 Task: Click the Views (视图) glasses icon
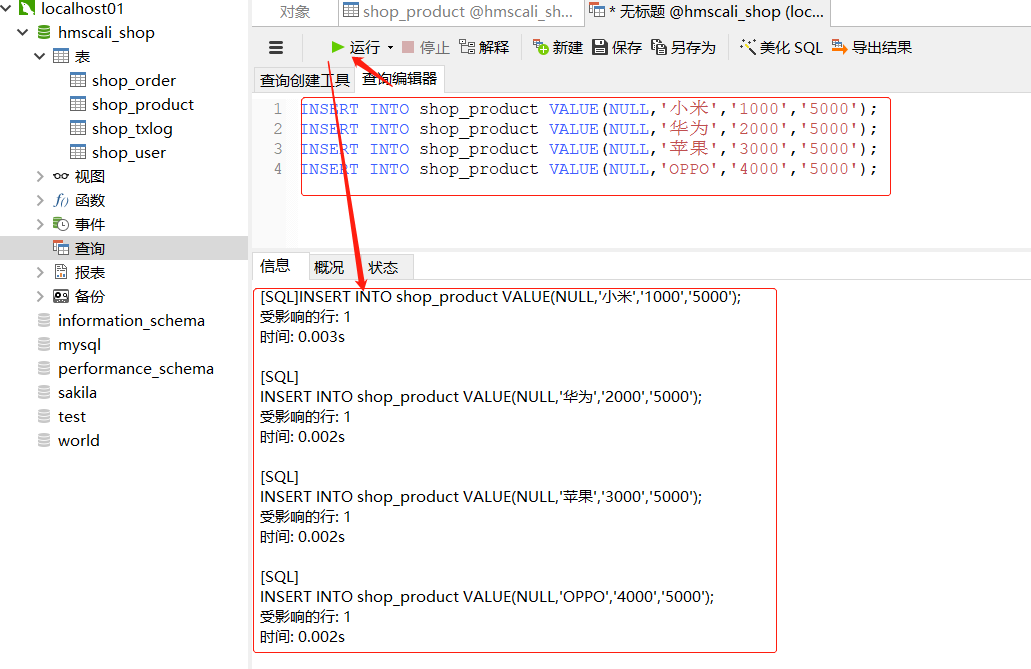pos(60,176)
